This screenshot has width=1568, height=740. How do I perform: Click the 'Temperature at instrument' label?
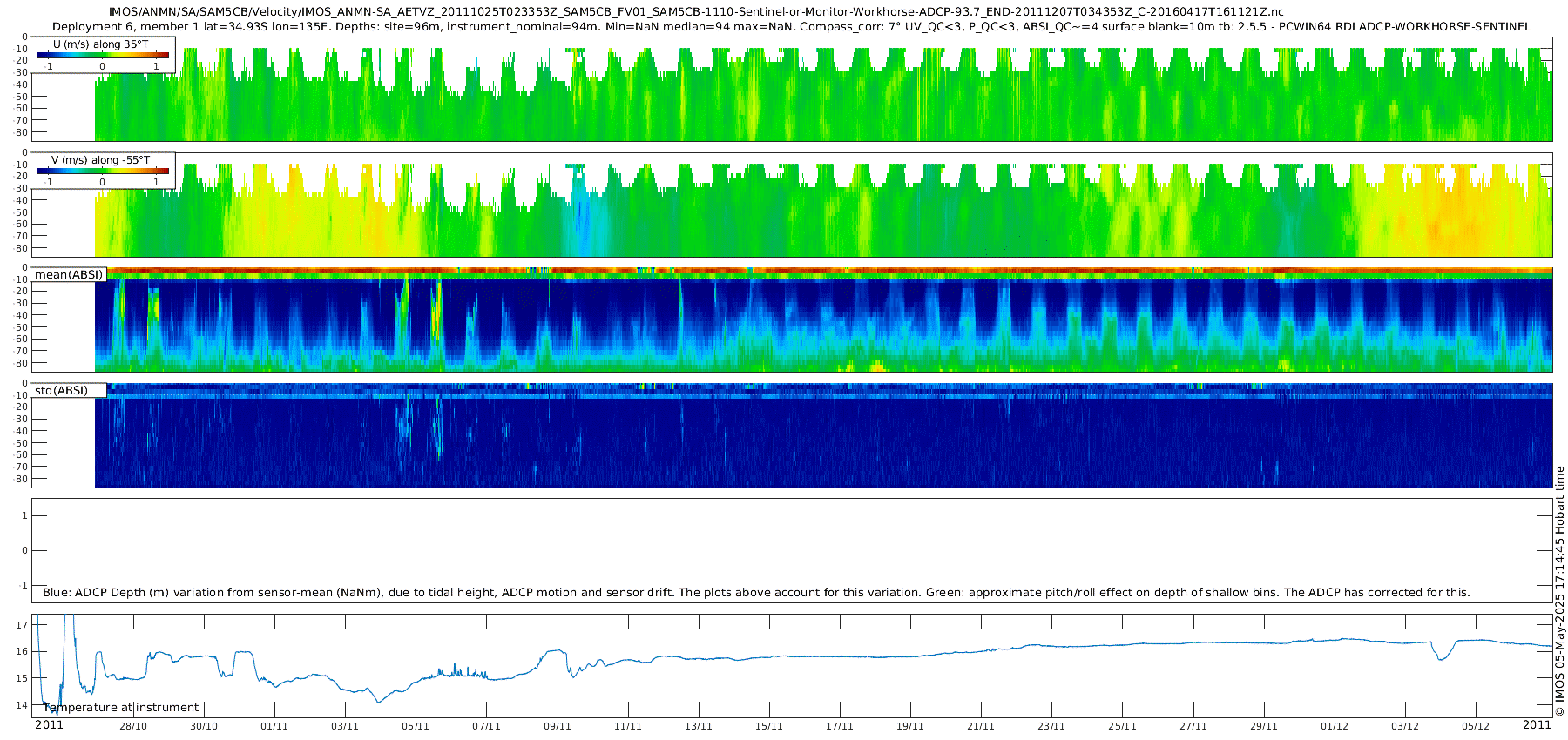click(121, 708)
